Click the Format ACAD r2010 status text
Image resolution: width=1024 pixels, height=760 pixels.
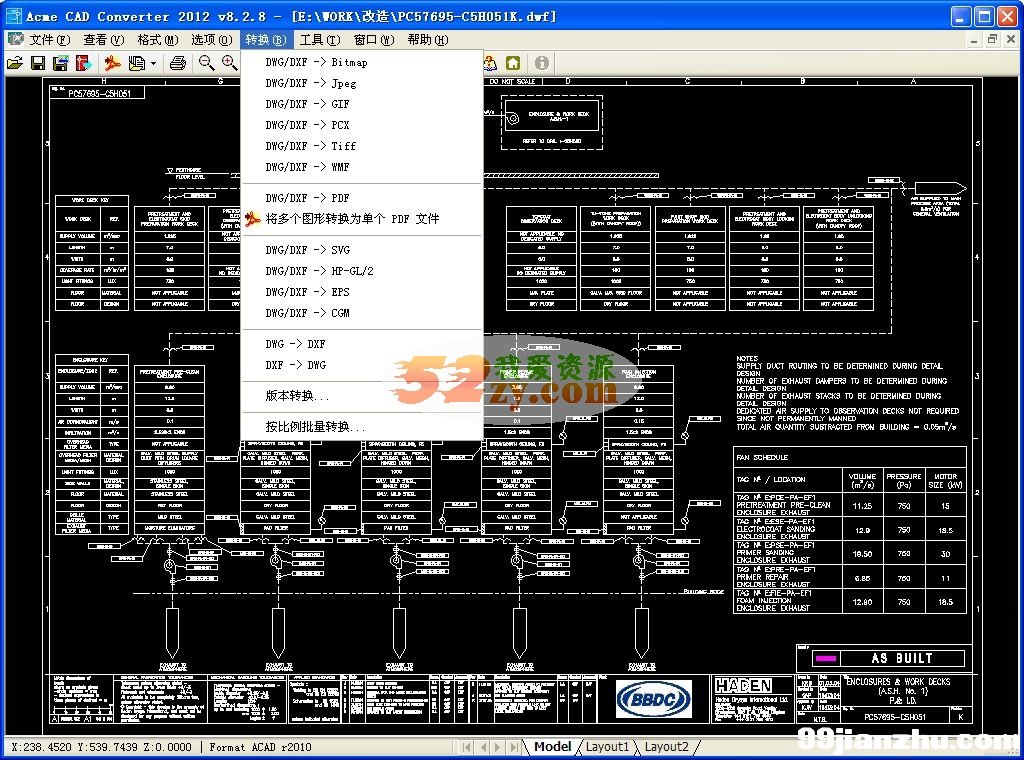pyautogui.click(x=260, y=747)
